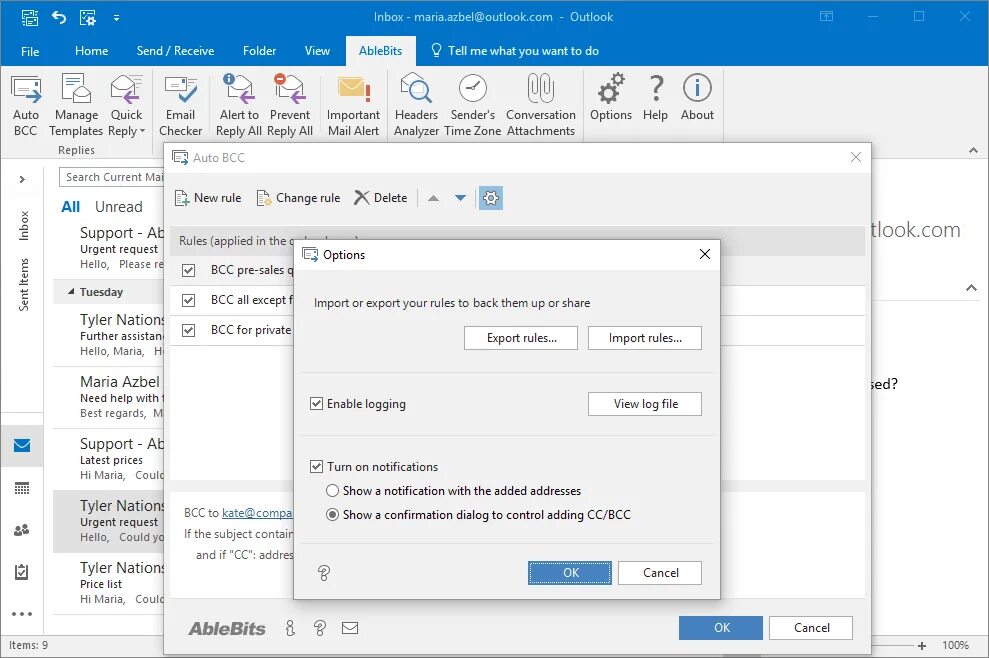Open Customize Quick Access Toolbar dropdown
Image resolution: width=989 pixels, height=658 pixels.
(116, 18)
